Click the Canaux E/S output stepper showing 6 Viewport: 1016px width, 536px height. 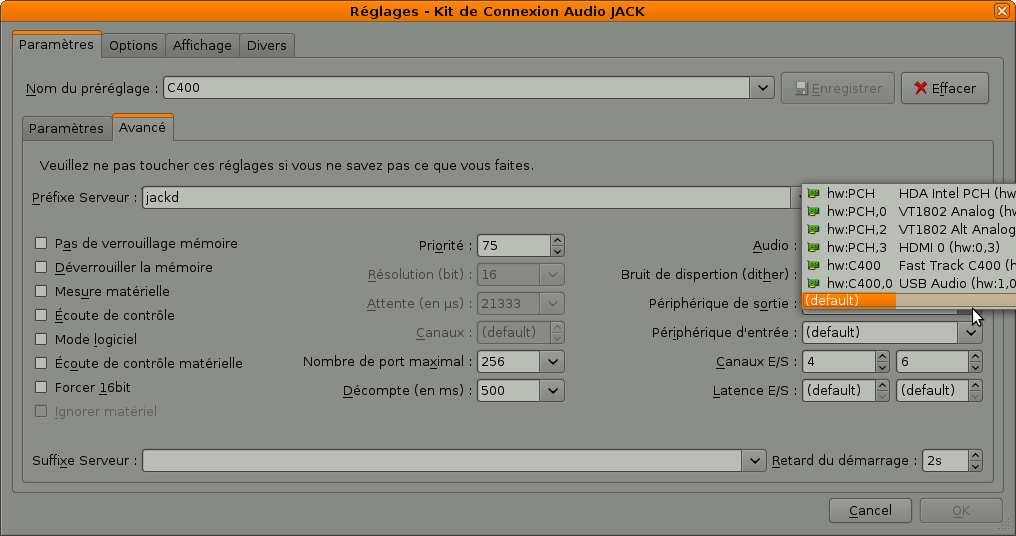pyautogui.click(x=975, y=362)
